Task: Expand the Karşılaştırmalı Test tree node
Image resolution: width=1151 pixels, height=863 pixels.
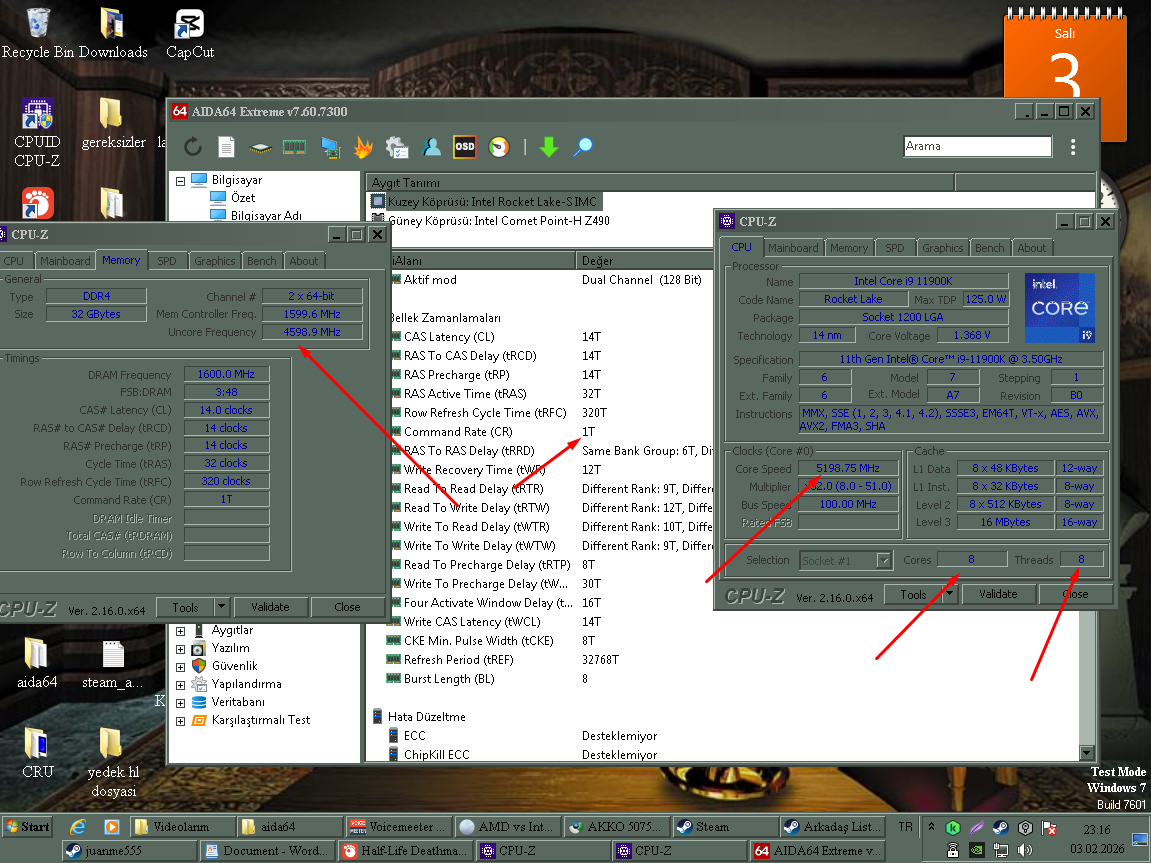Action: (x=181, y=721)
